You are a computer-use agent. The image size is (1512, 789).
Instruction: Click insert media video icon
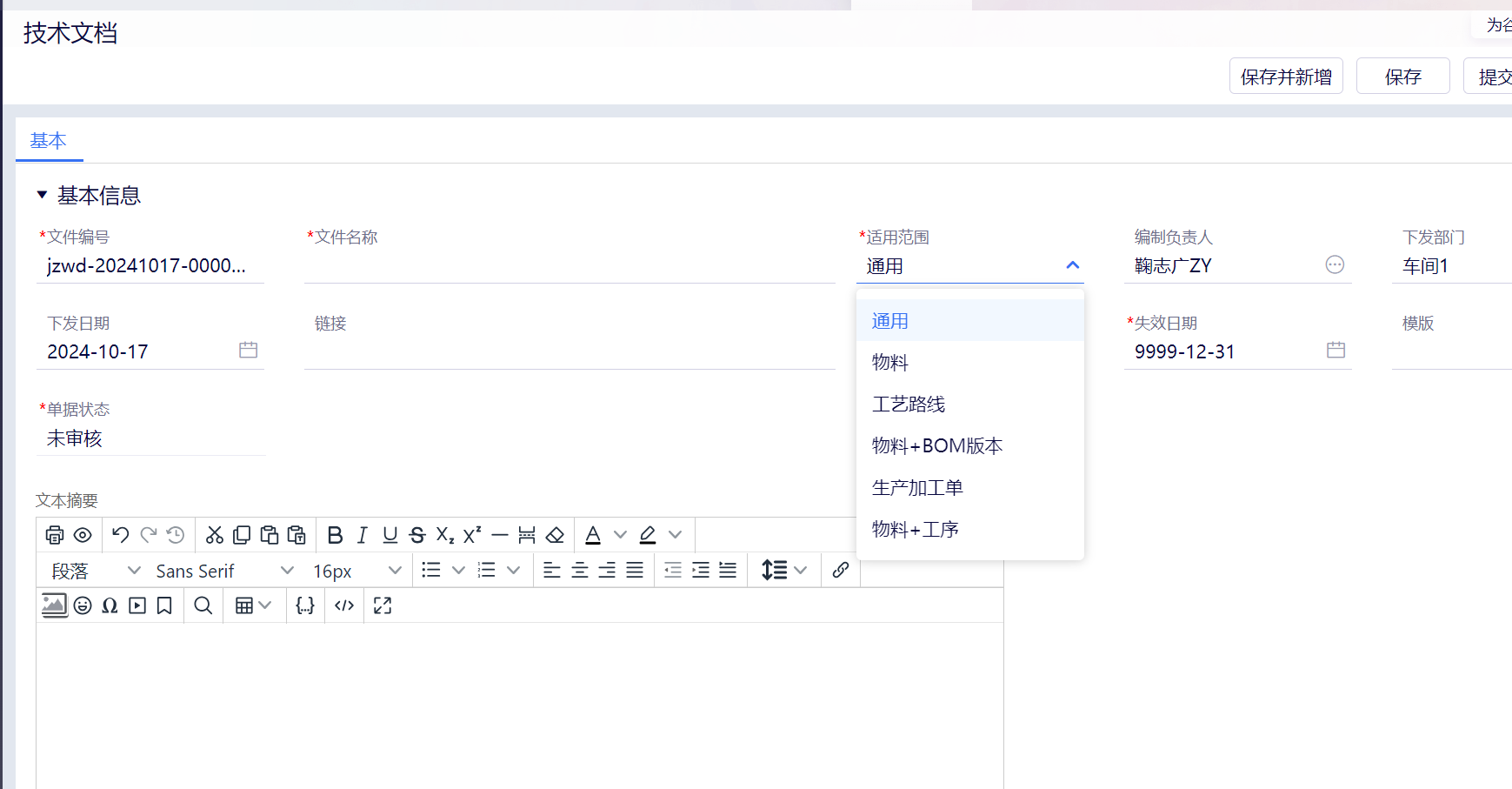click(x=137, y=605)
